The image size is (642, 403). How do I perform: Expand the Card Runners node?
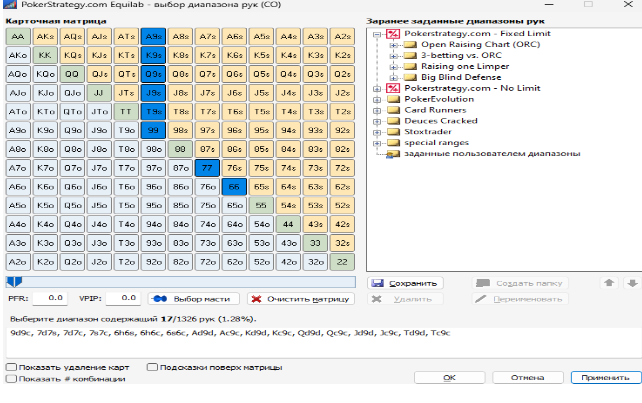[377, 111]
